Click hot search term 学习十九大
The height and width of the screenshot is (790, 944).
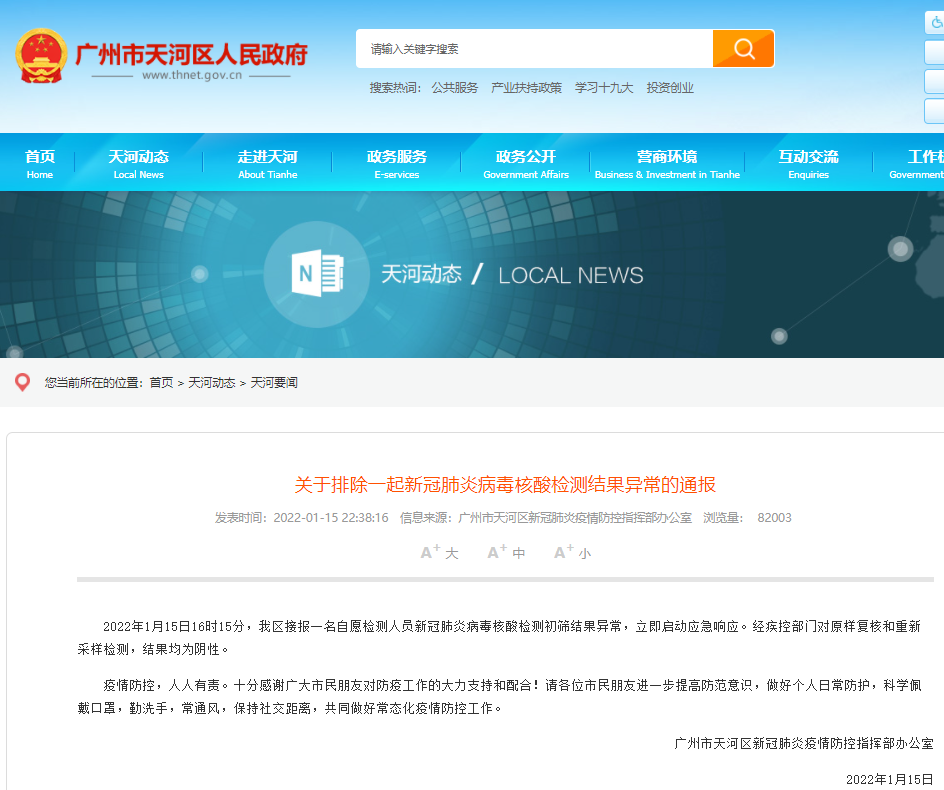[604, 88]
